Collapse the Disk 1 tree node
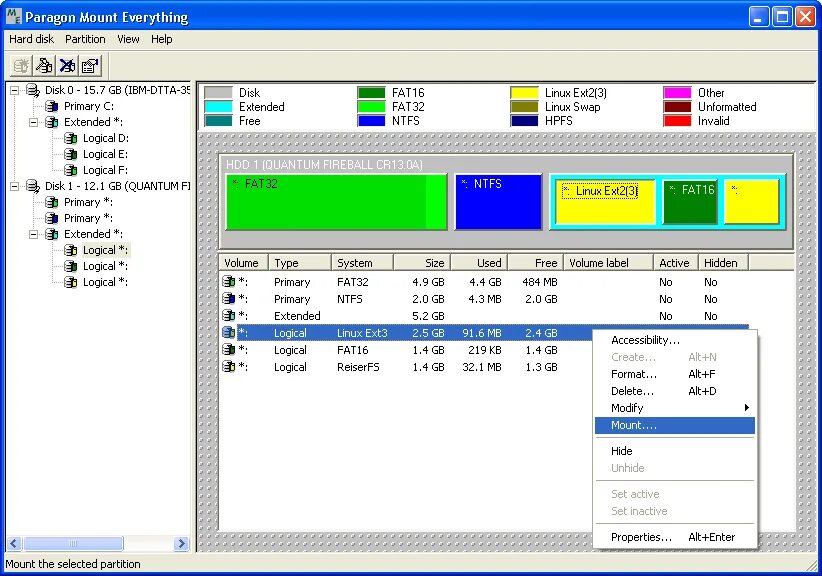822x576 pixels. pos(15,186)
